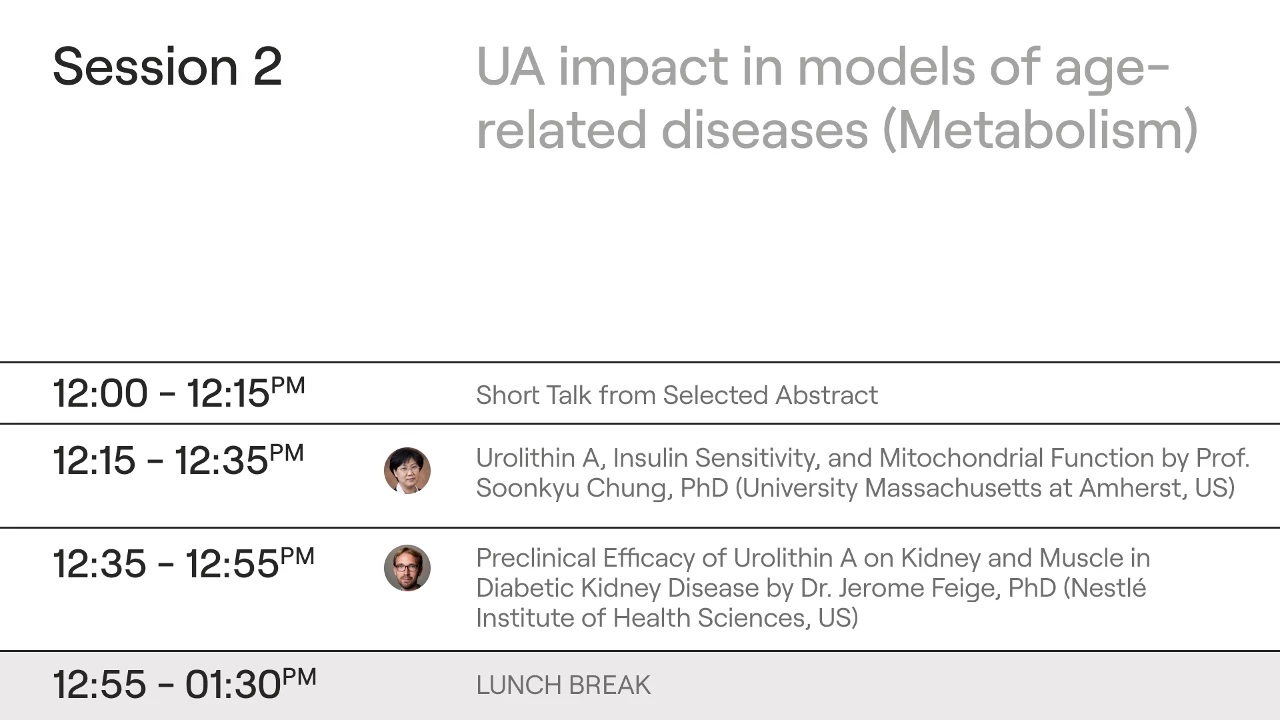Click the Session 2 heading
Viewport: 1280px width, 720px height.
pyautogui.click(x=167, y=67)
